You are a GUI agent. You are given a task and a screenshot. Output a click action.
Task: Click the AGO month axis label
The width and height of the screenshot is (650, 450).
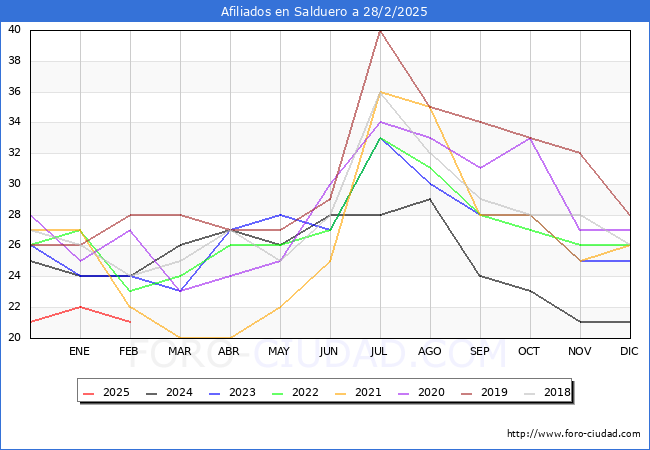429,351
